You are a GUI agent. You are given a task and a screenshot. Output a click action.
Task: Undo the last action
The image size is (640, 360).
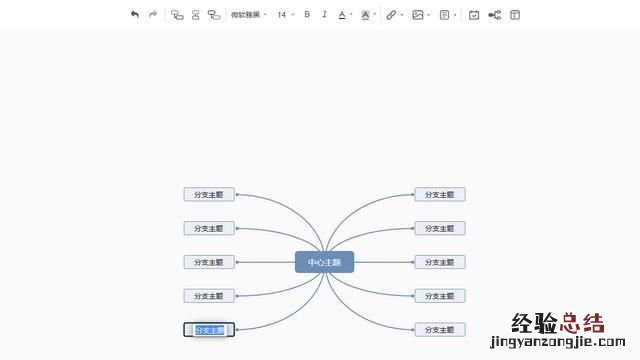[x=135, y=15]
